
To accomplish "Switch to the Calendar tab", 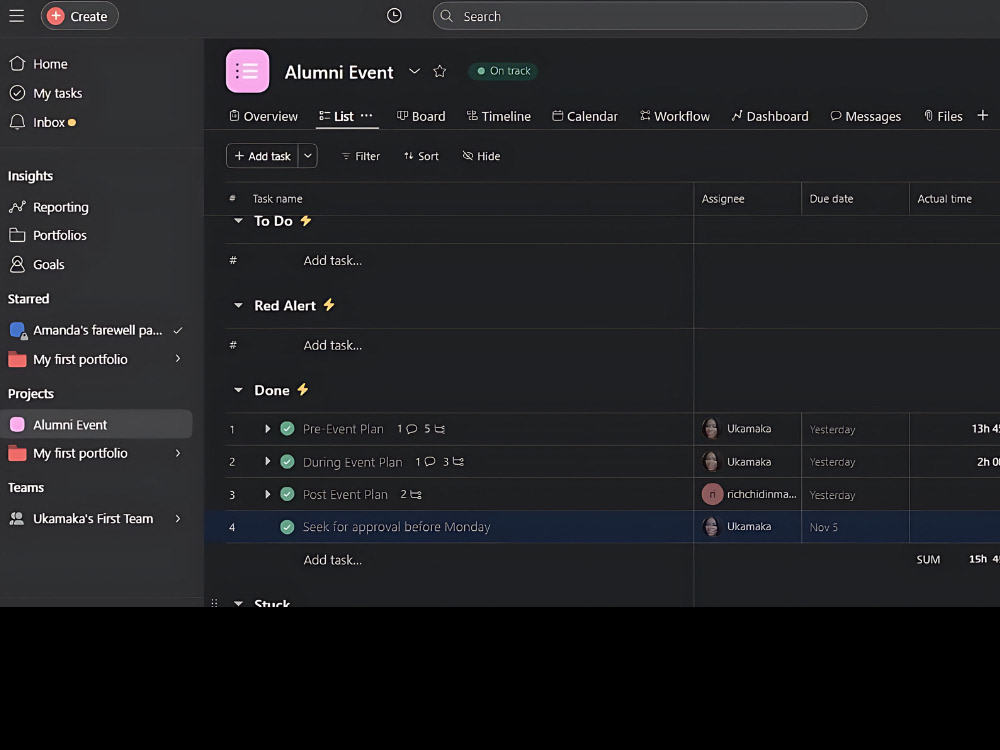I will [x=585, y=116].
